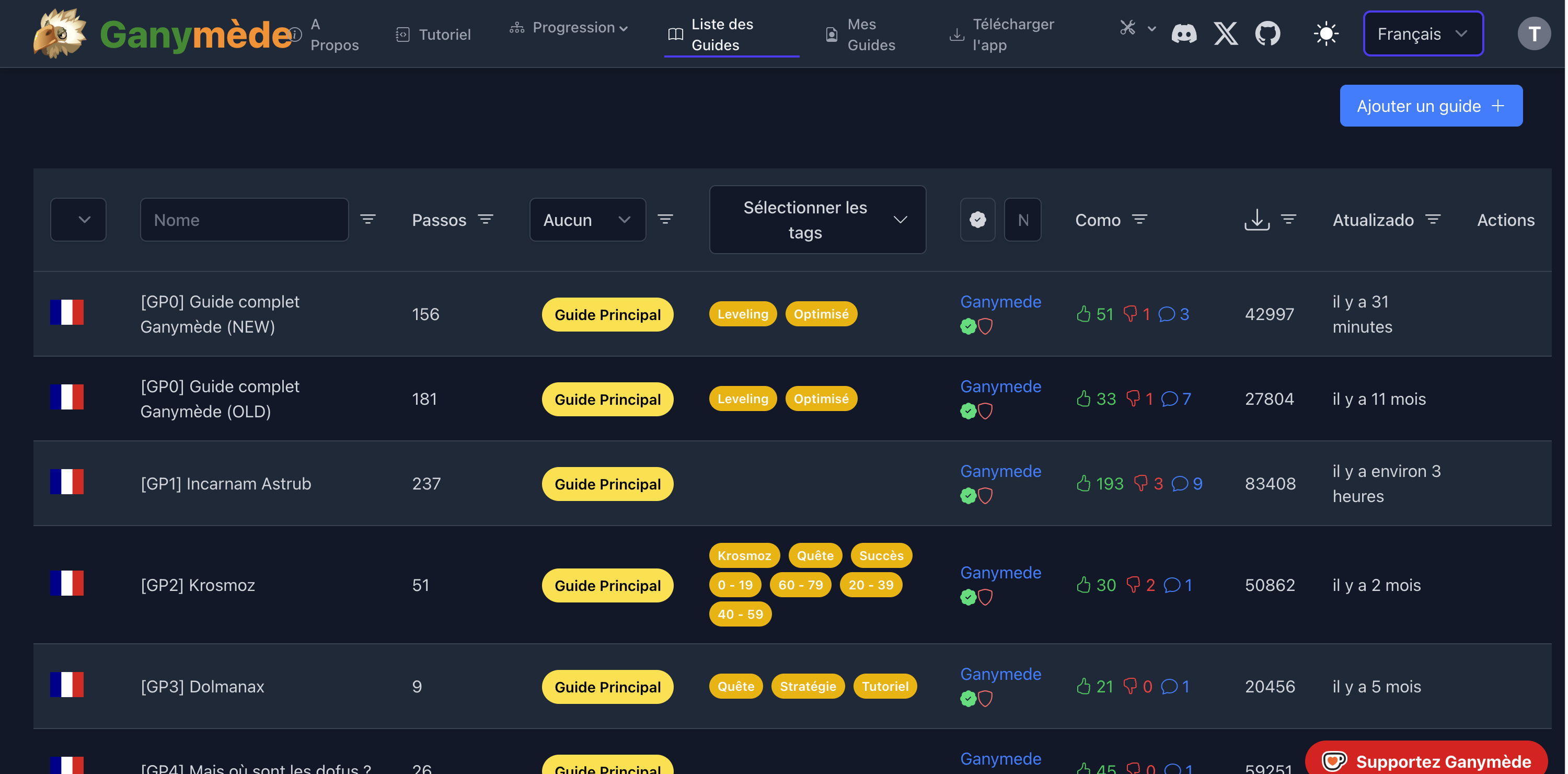Open the filter menu next to Nome
Image resolution: width=1568 pixels, height=774 pixels.
click(368, 219)
